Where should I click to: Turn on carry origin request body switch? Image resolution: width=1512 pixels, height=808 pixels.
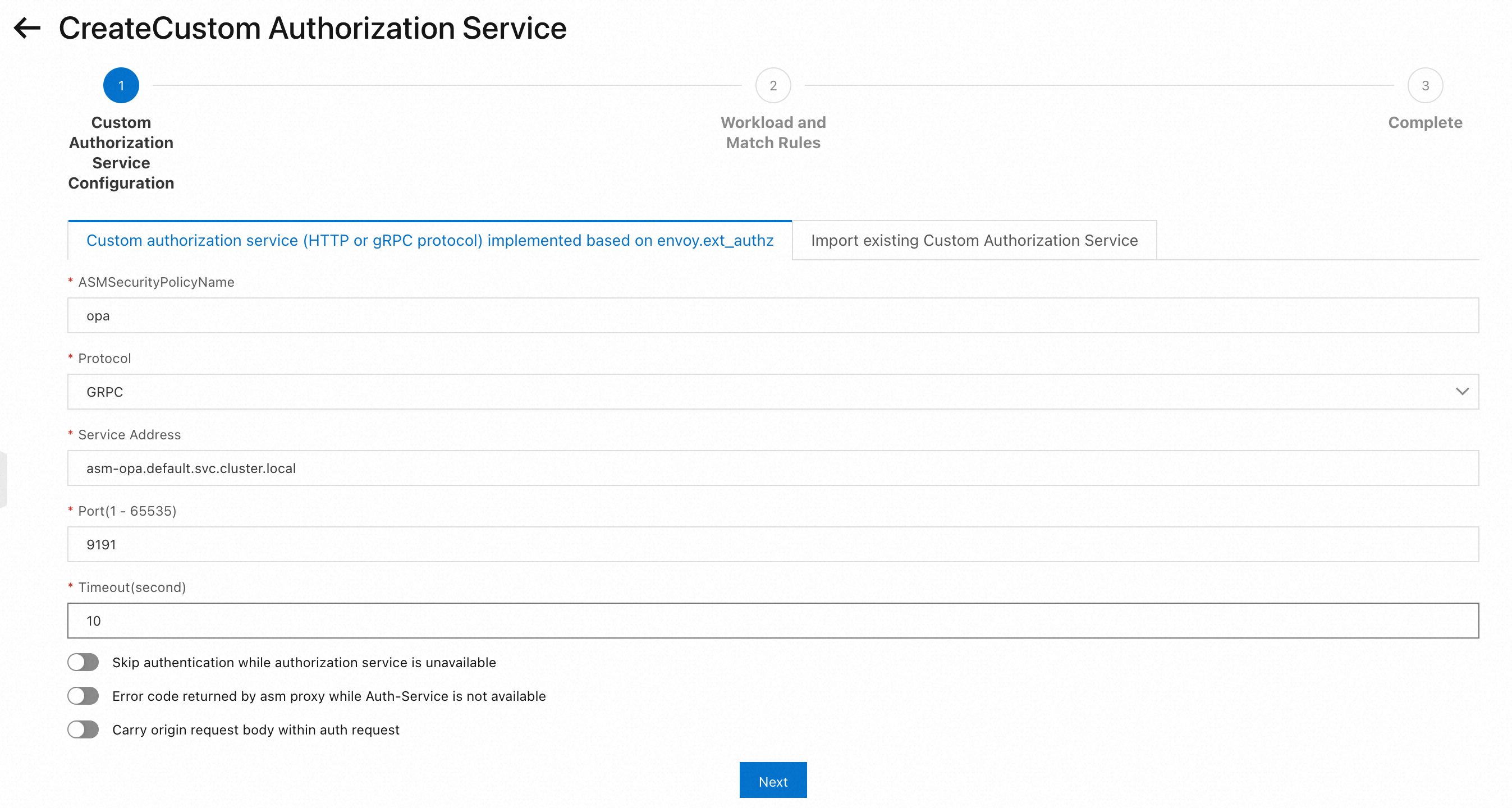pos(83,729)
